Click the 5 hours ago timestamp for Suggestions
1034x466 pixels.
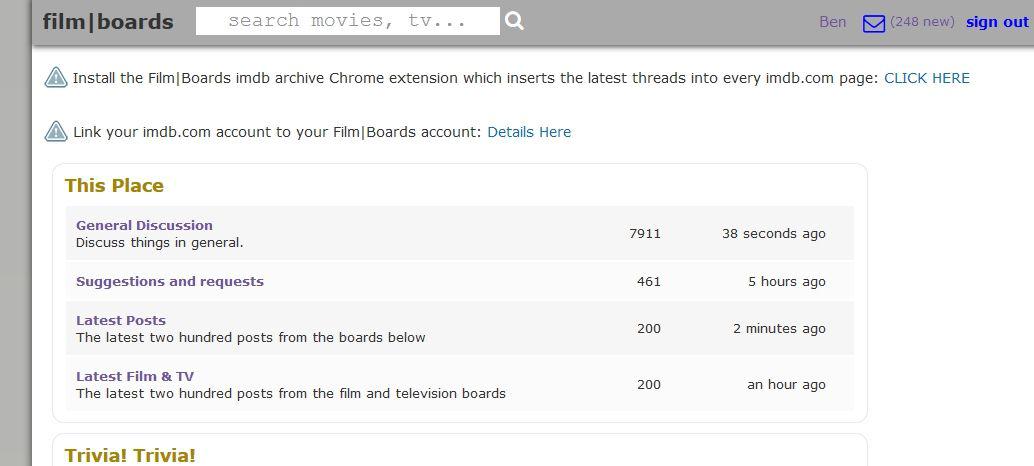786,281
